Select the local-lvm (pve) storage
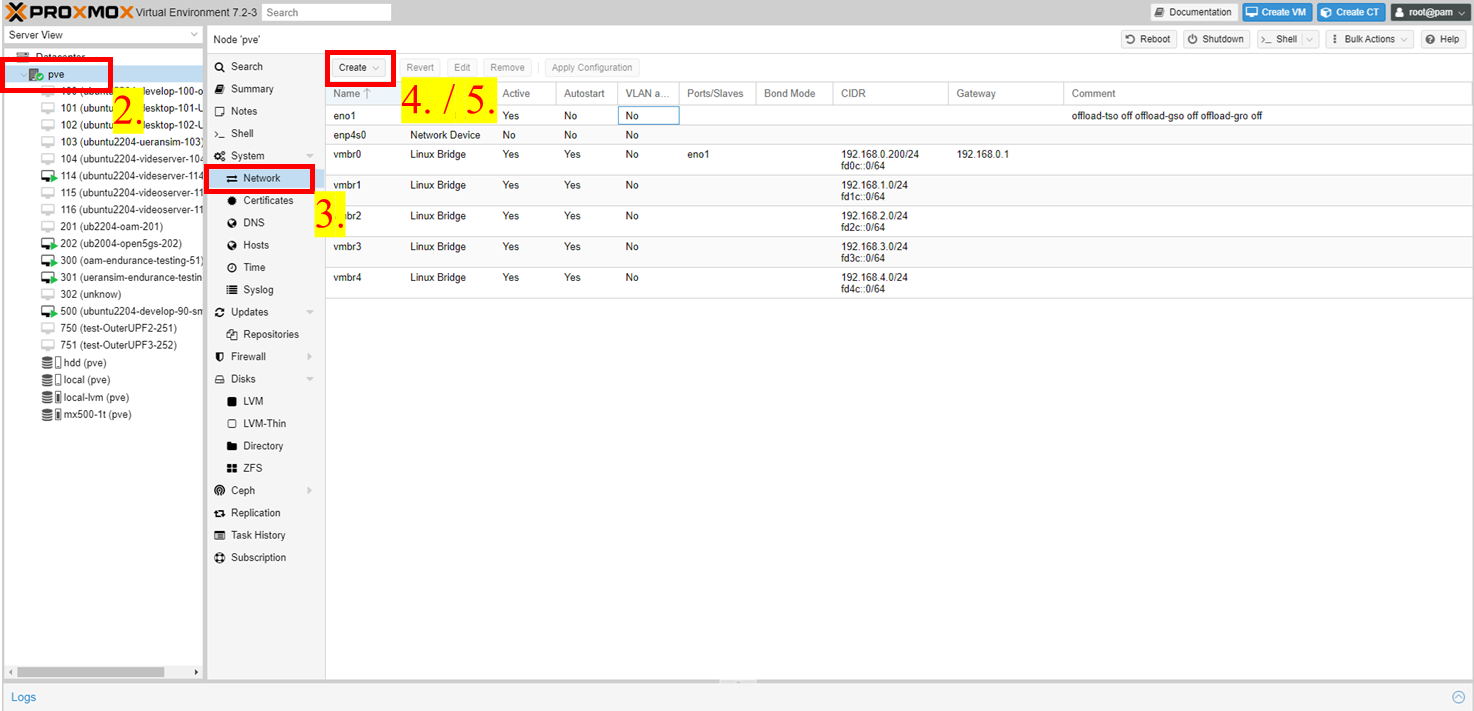 (x=85, y=397)
